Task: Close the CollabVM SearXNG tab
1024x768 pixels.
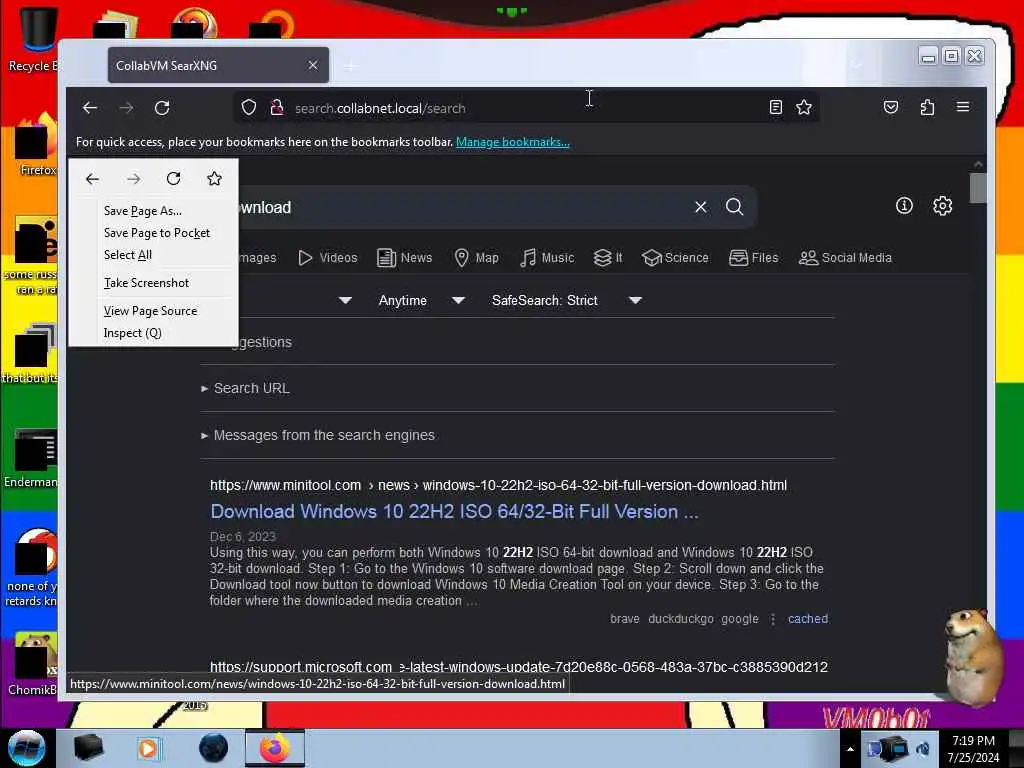Action: 313,65
